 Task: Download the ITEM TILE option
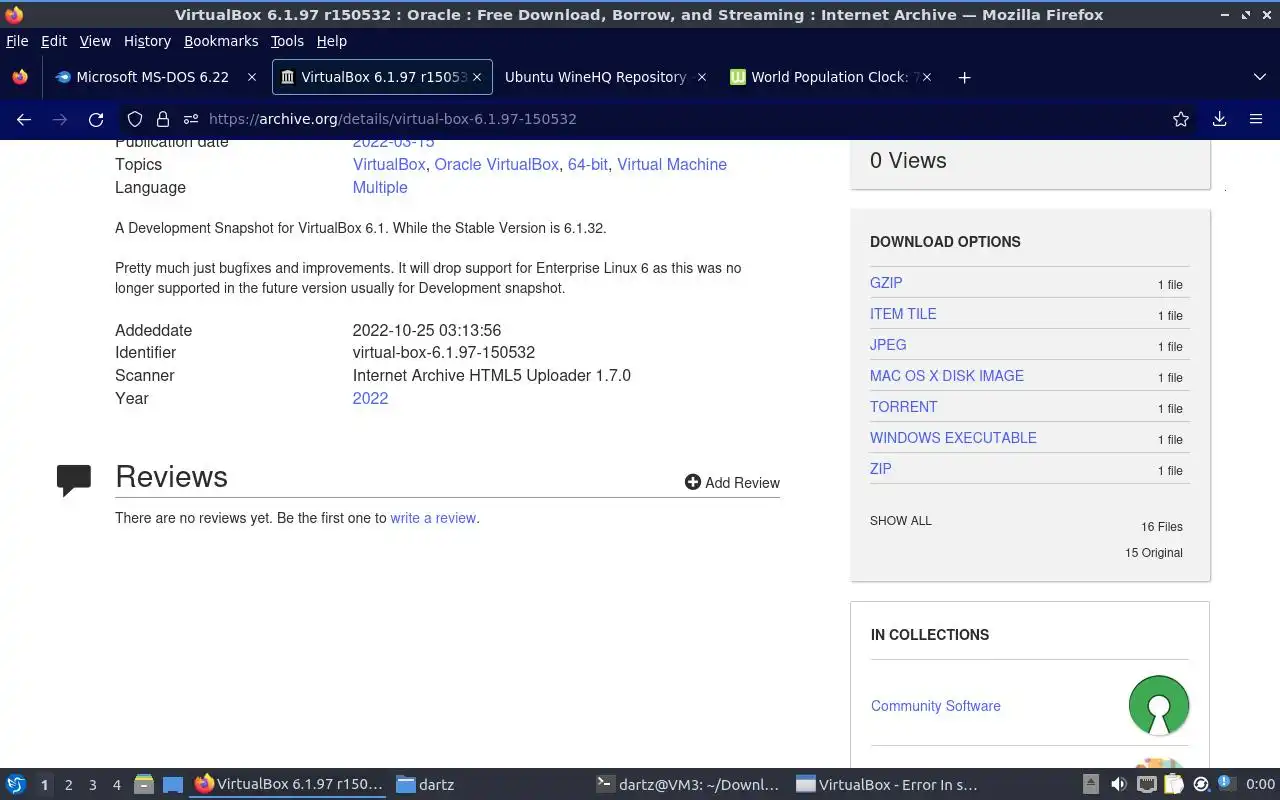pyautogui.click(x=903, y=314)
